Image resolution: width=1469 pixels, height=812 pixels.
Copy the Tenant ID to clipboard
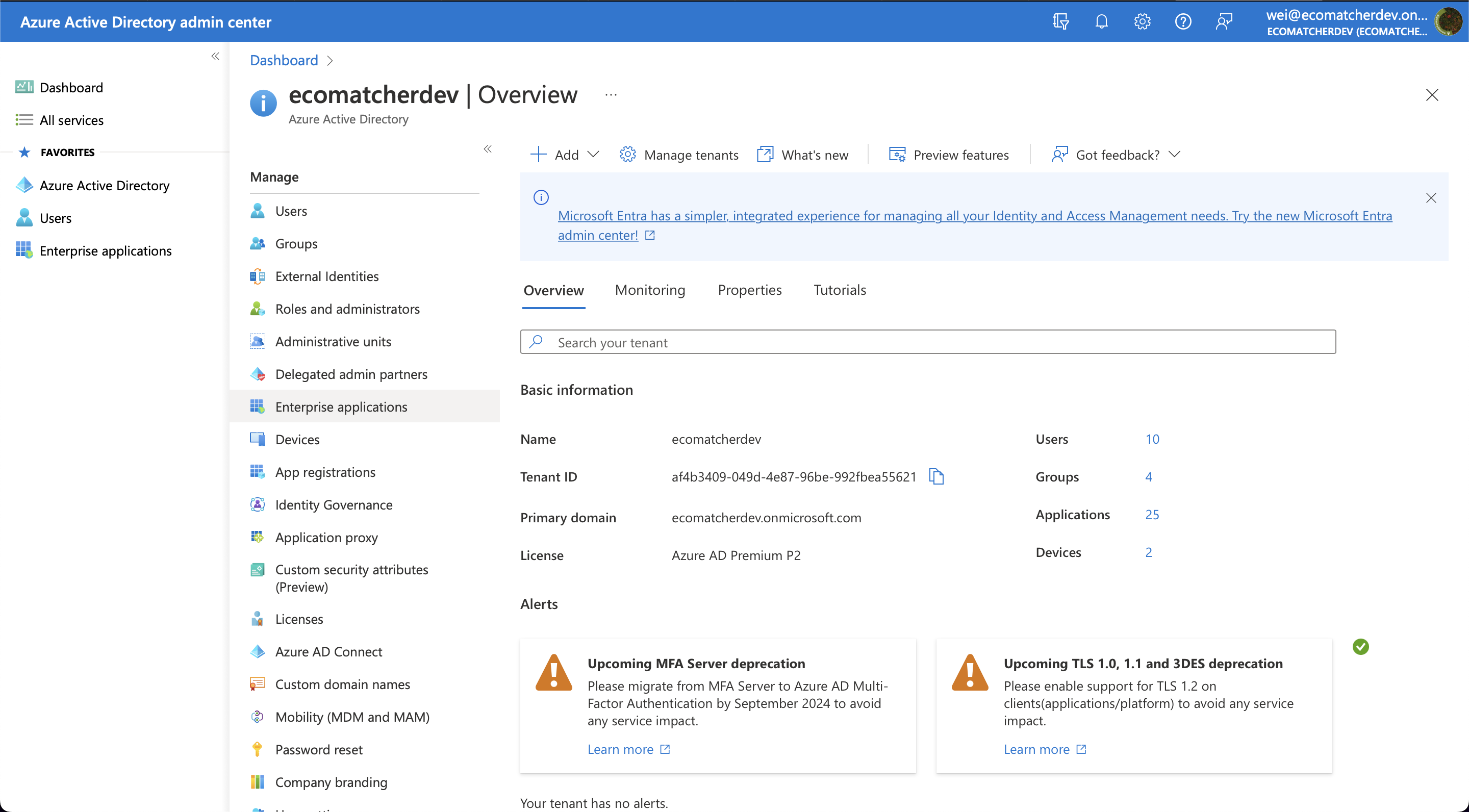tap(936, 476)
